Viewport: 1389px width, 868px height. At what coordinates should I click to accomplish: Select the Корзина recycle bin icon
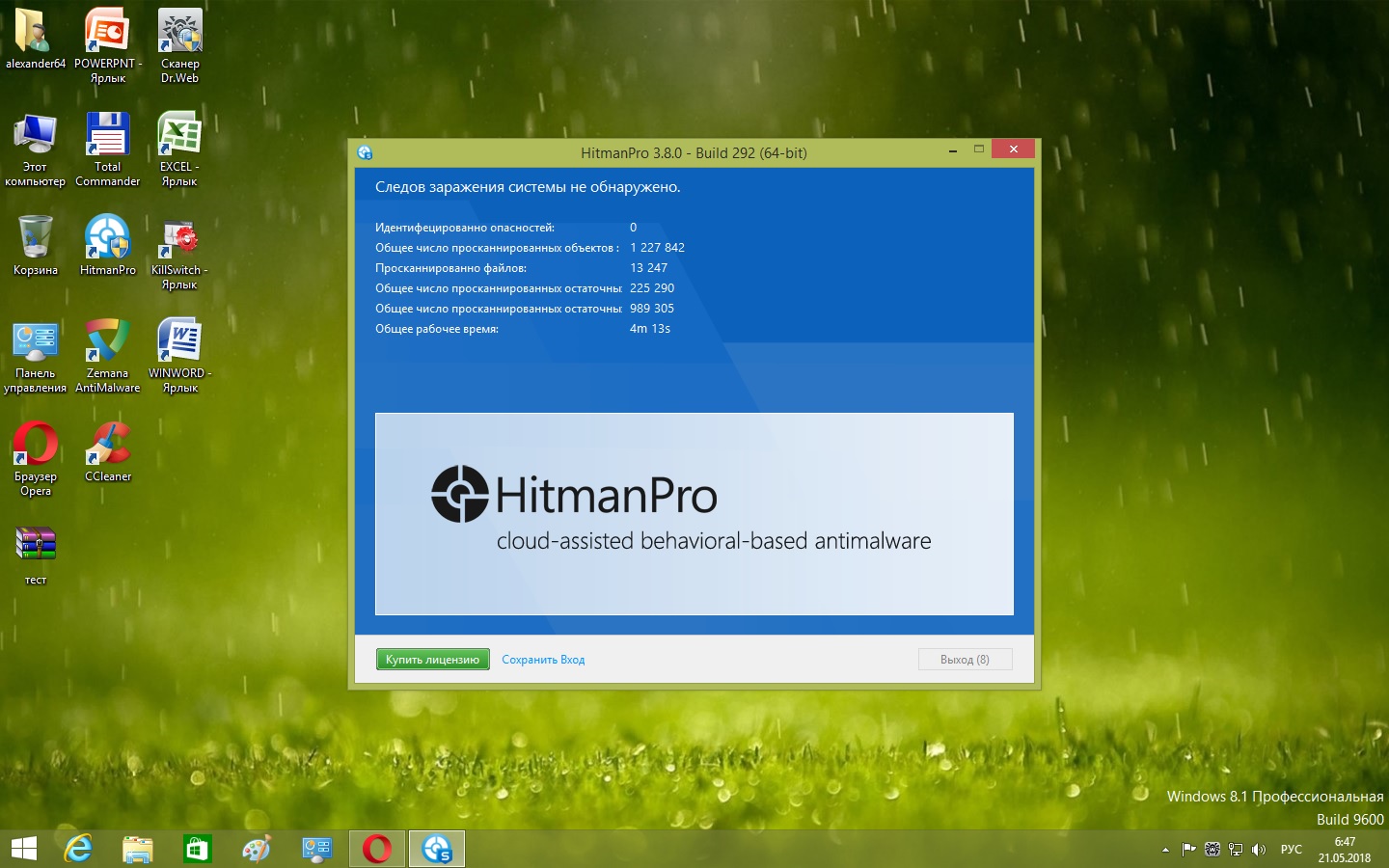(x=36, y=238)
